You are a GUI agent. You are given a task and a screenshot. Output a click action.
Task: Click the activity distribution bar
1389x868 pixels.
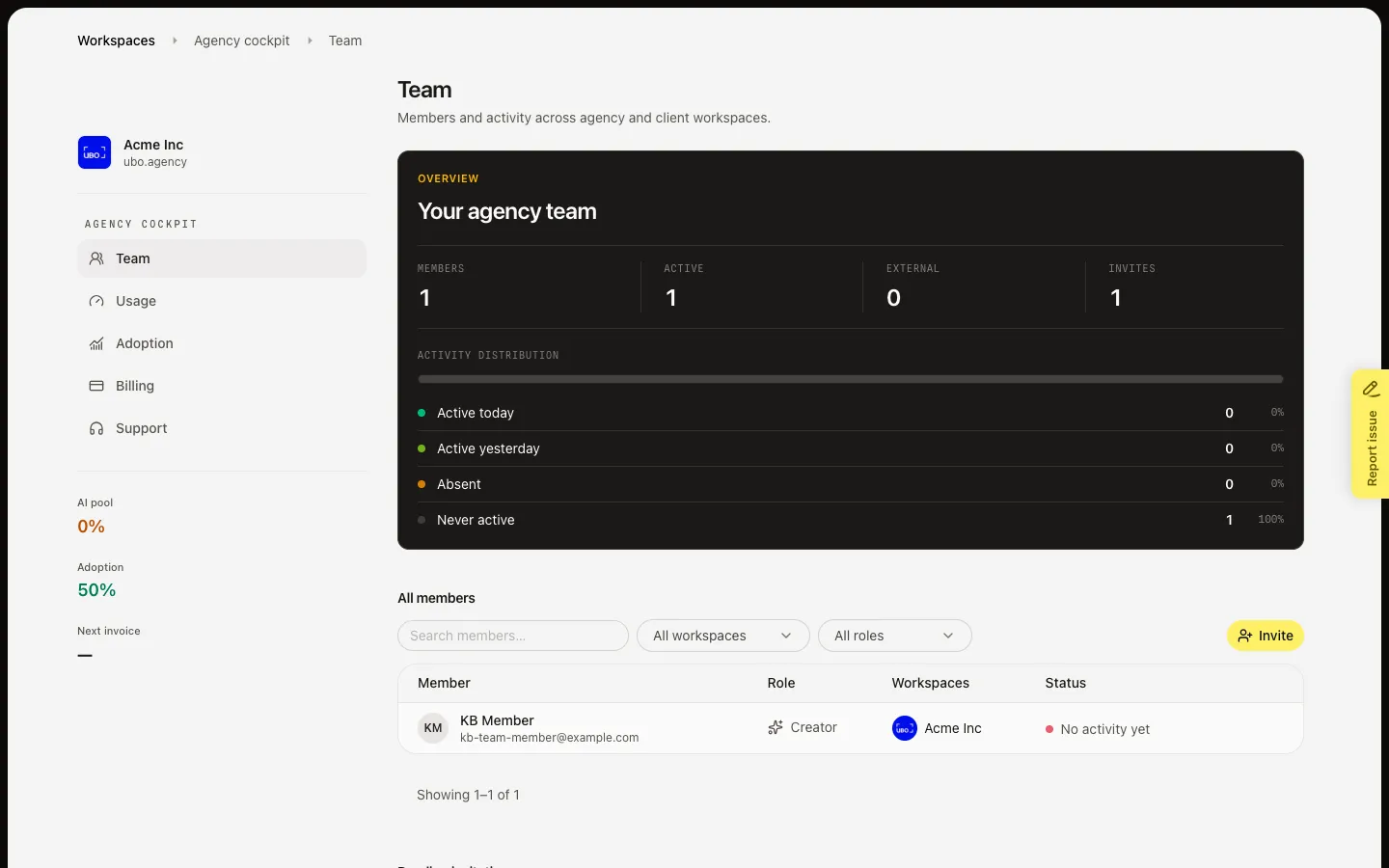click(850, 379)
